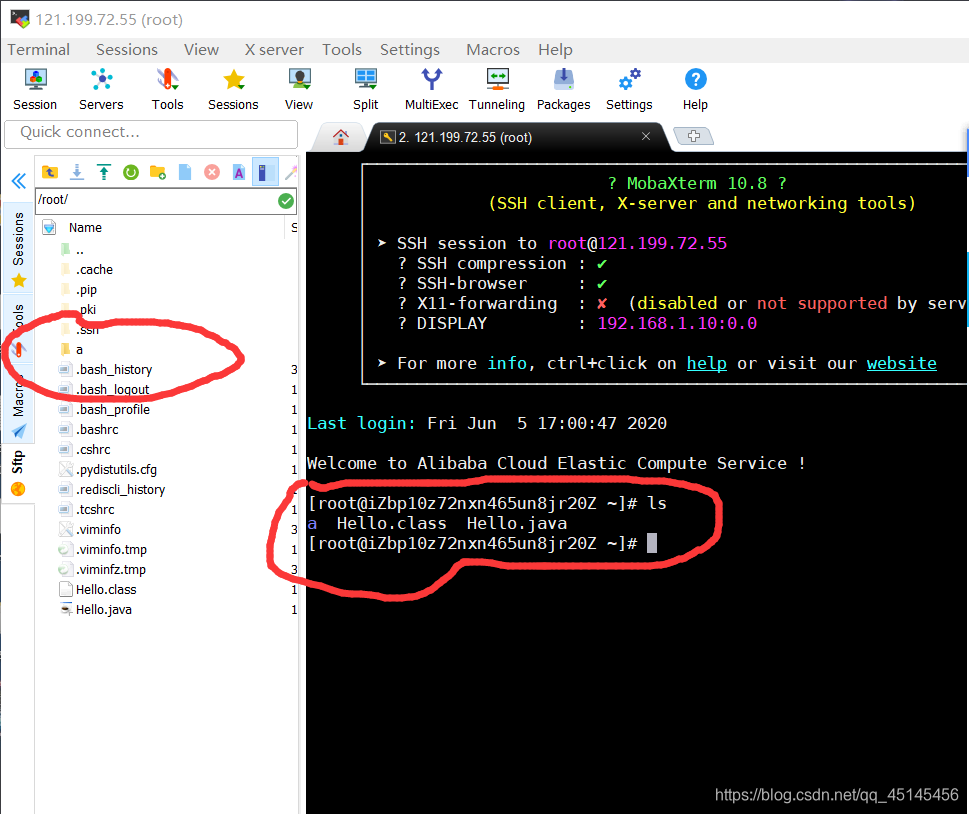Image resolution: width=969 pixels, height=814 pixels.
Task: Switch to the Sftp side tab
Action: pos(18,473)
